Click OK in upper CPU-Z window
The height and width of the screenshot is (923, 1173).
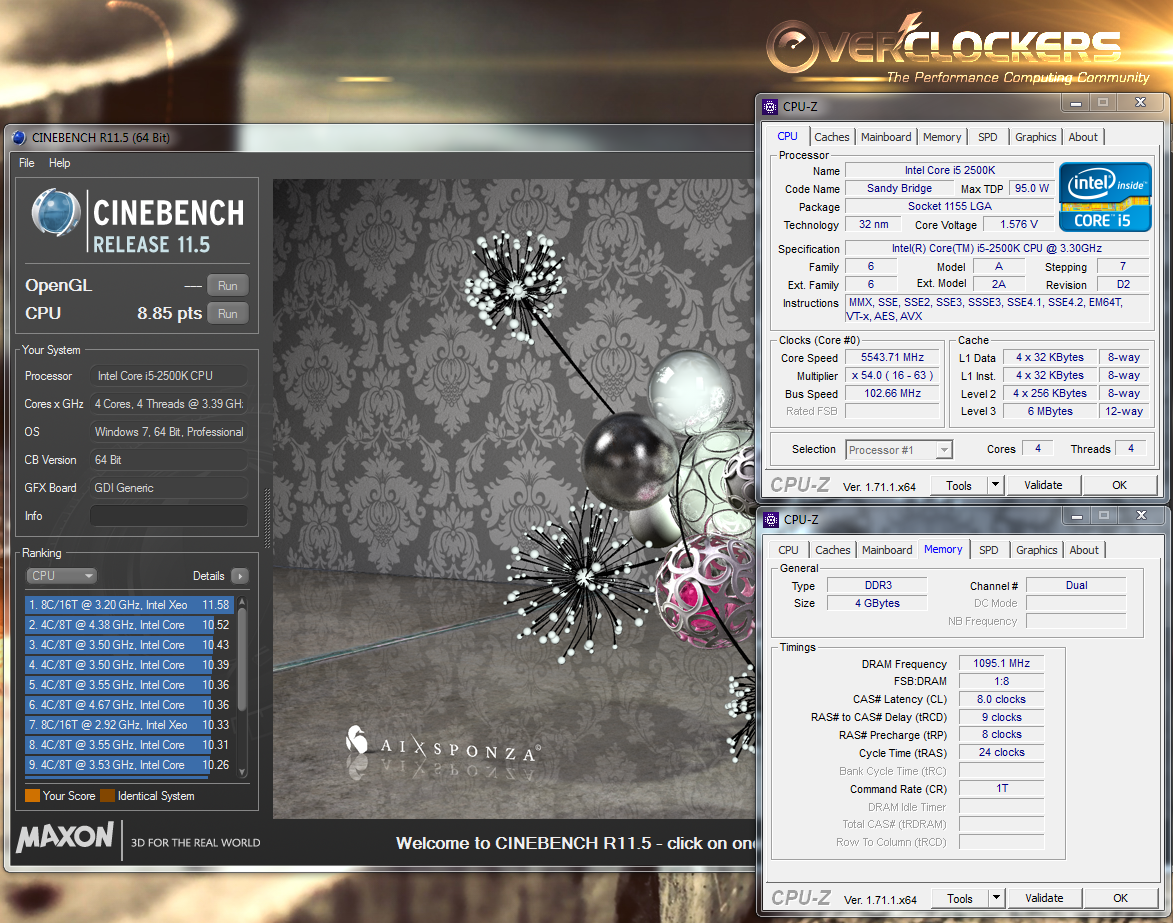(x=1119, y=485)
